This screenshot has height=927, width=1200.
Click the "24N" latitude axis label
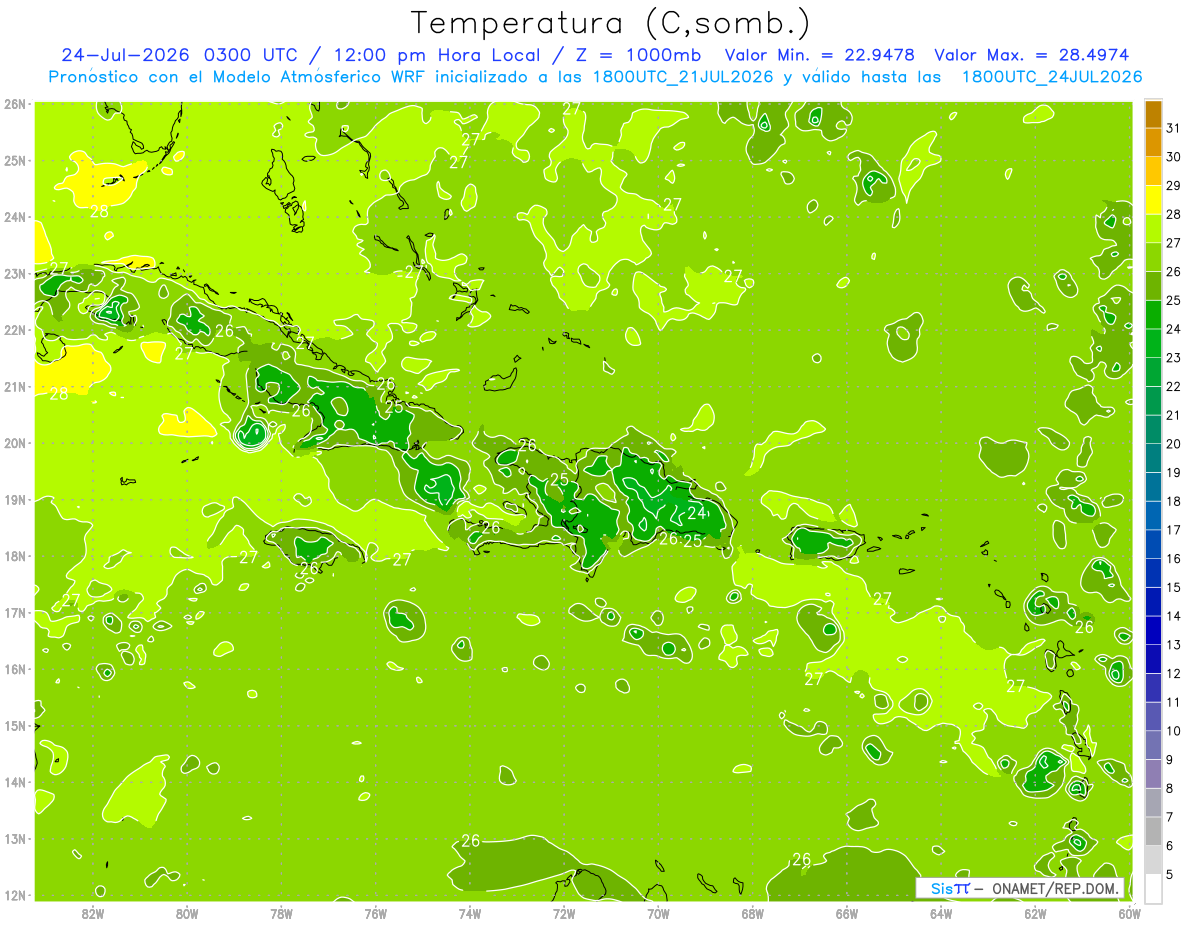point(15,217)
